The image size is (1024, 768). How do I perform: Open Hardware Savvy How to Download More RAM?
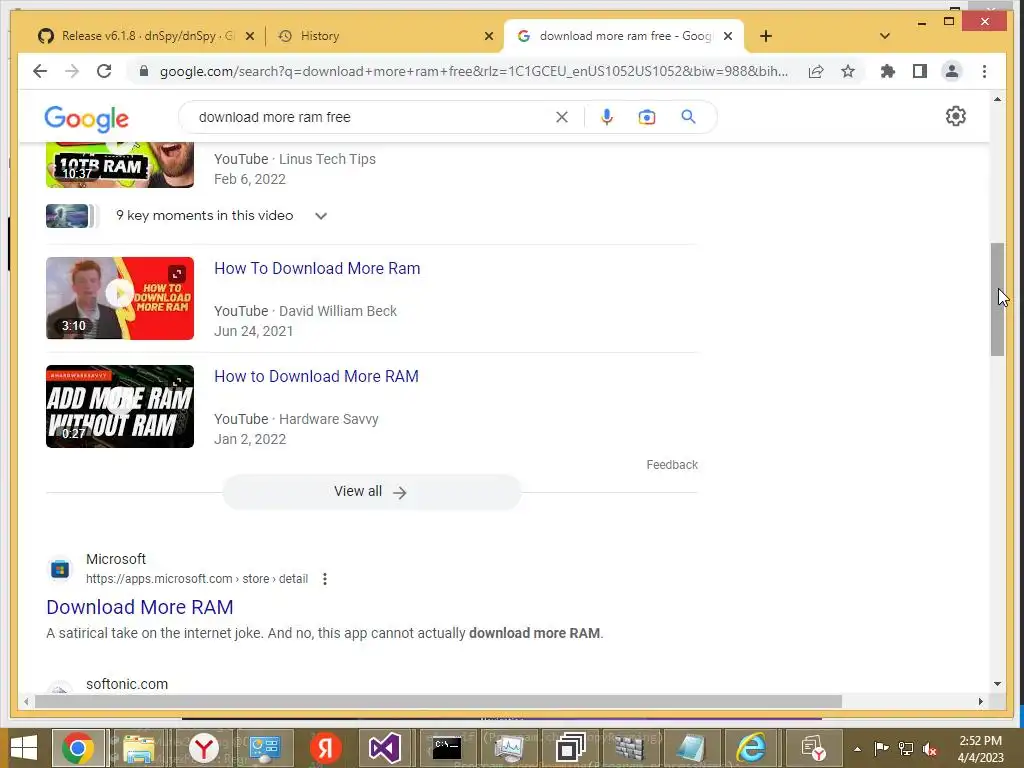(316, 376)
